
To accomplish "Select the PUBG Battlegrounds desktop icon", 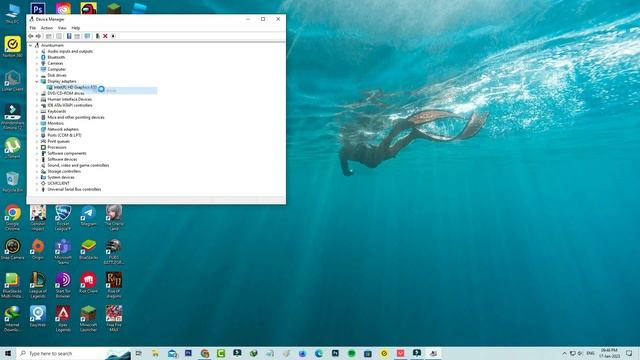I will click(114, 251).
